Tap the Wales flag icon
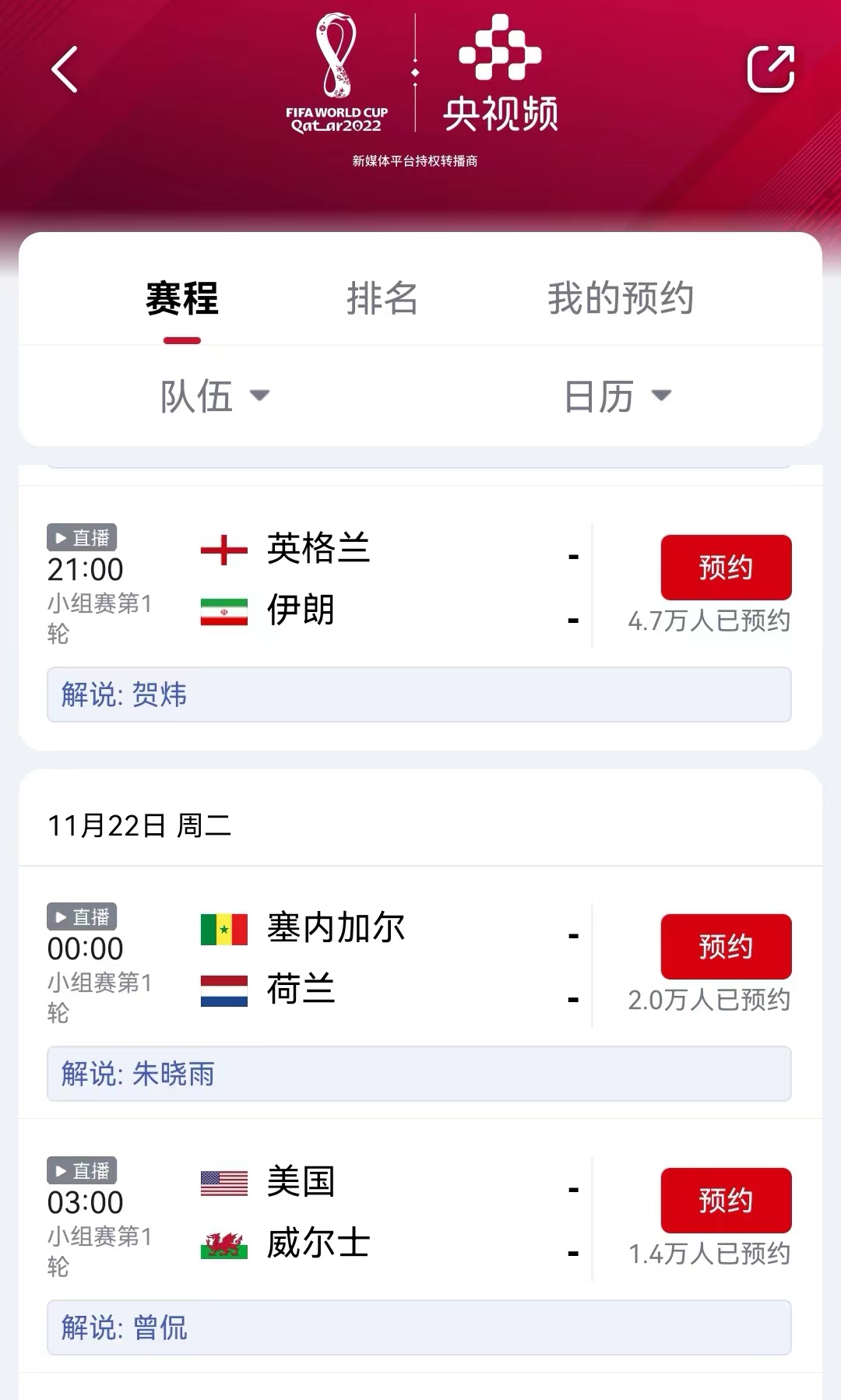 pyautogui.click(x=224, y=1244)
